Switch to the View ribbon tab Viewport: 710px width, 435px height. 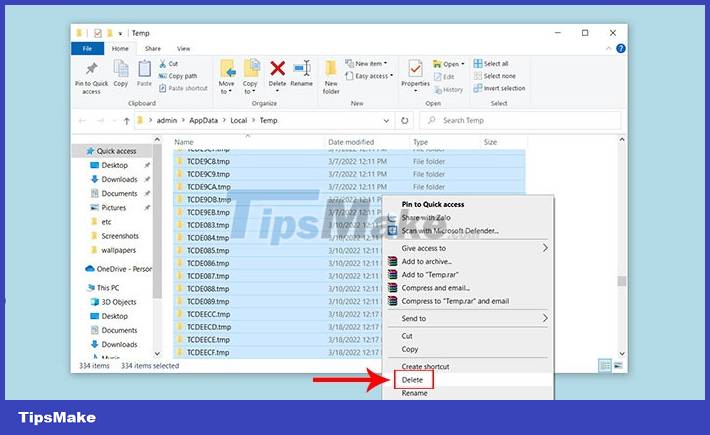tap(183, 48)
